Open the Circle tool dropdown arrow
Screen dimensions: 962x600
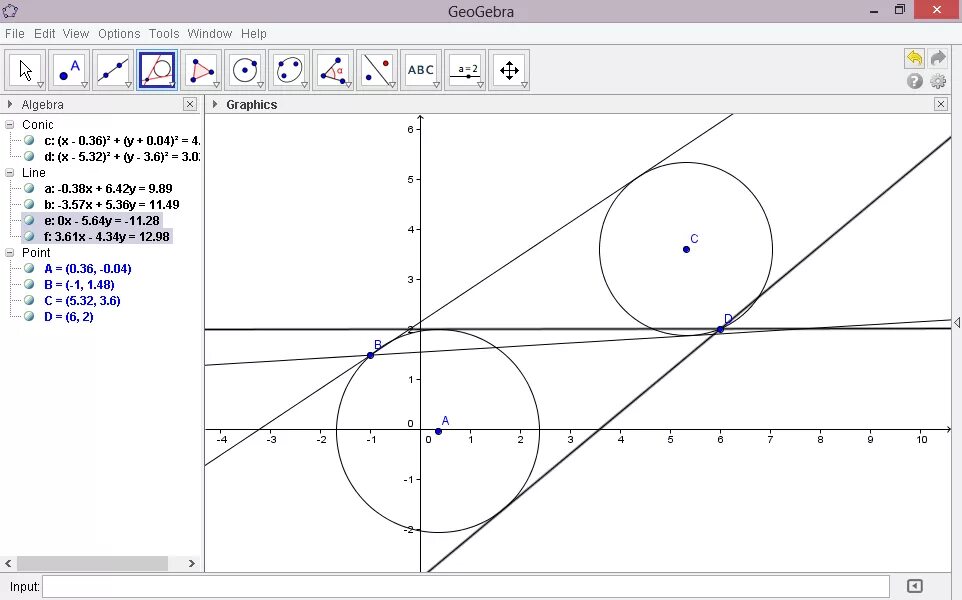point(260,85)
